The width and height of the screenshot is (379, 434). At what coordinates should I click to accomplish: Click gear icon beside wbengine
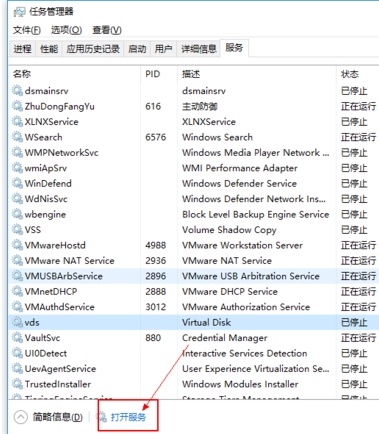coord(17,214)
